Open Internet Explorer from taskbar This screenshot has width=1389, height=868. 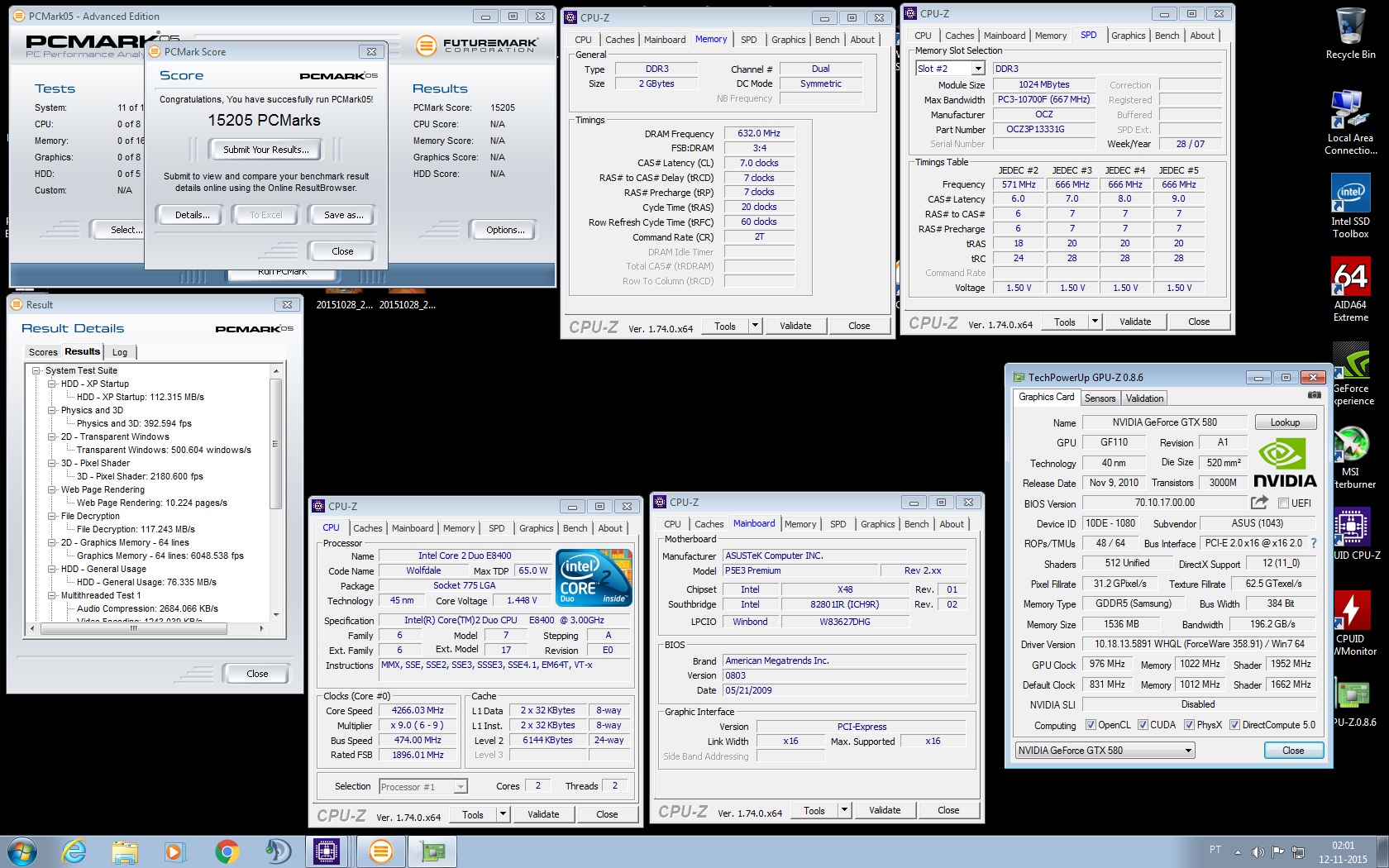pyautogui.click(x=74, y=851)
